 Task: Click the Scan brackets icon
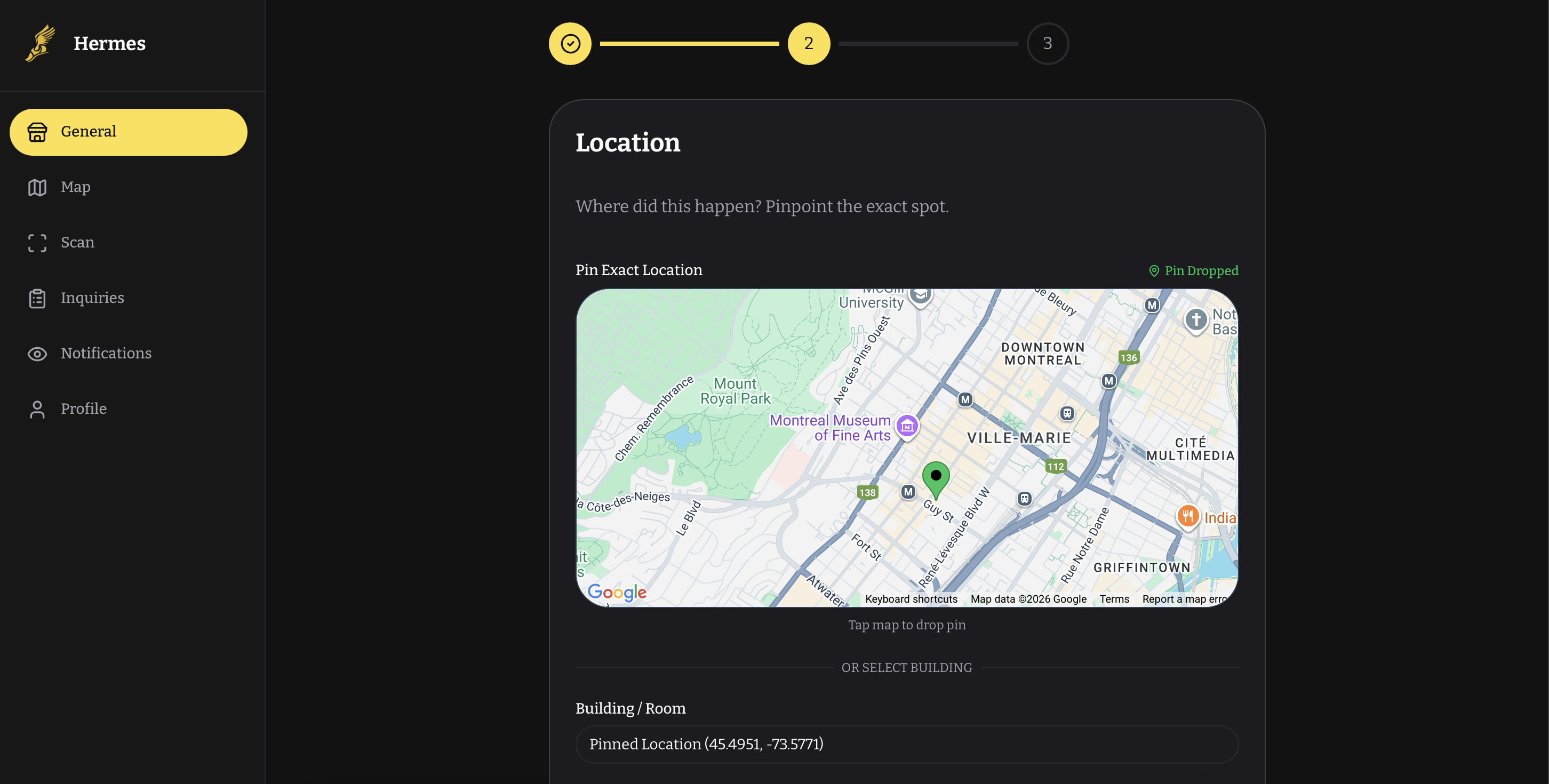pos(37,243)
